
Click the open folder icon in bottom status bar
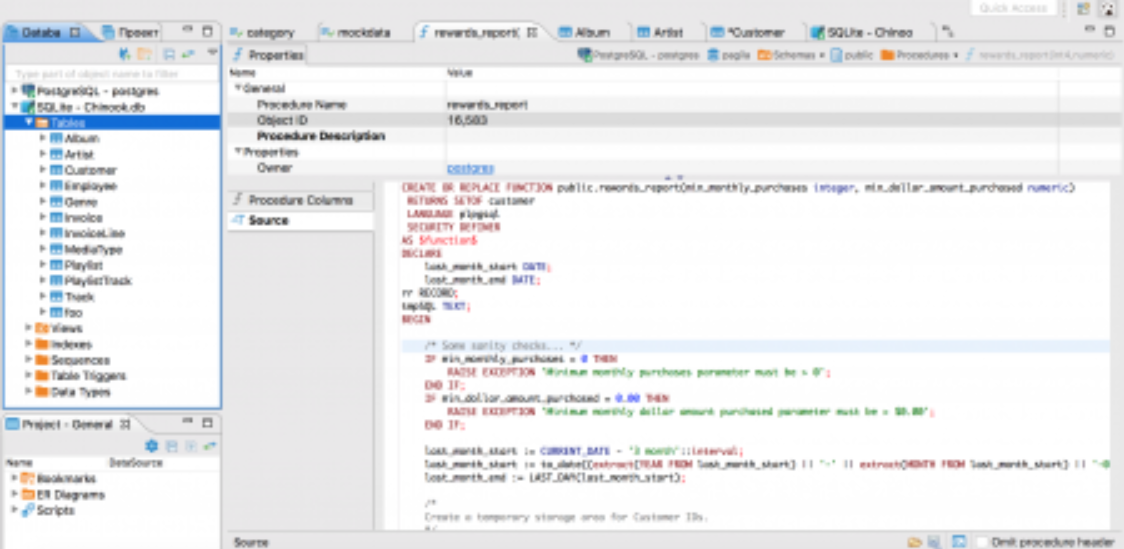(914, 541)
